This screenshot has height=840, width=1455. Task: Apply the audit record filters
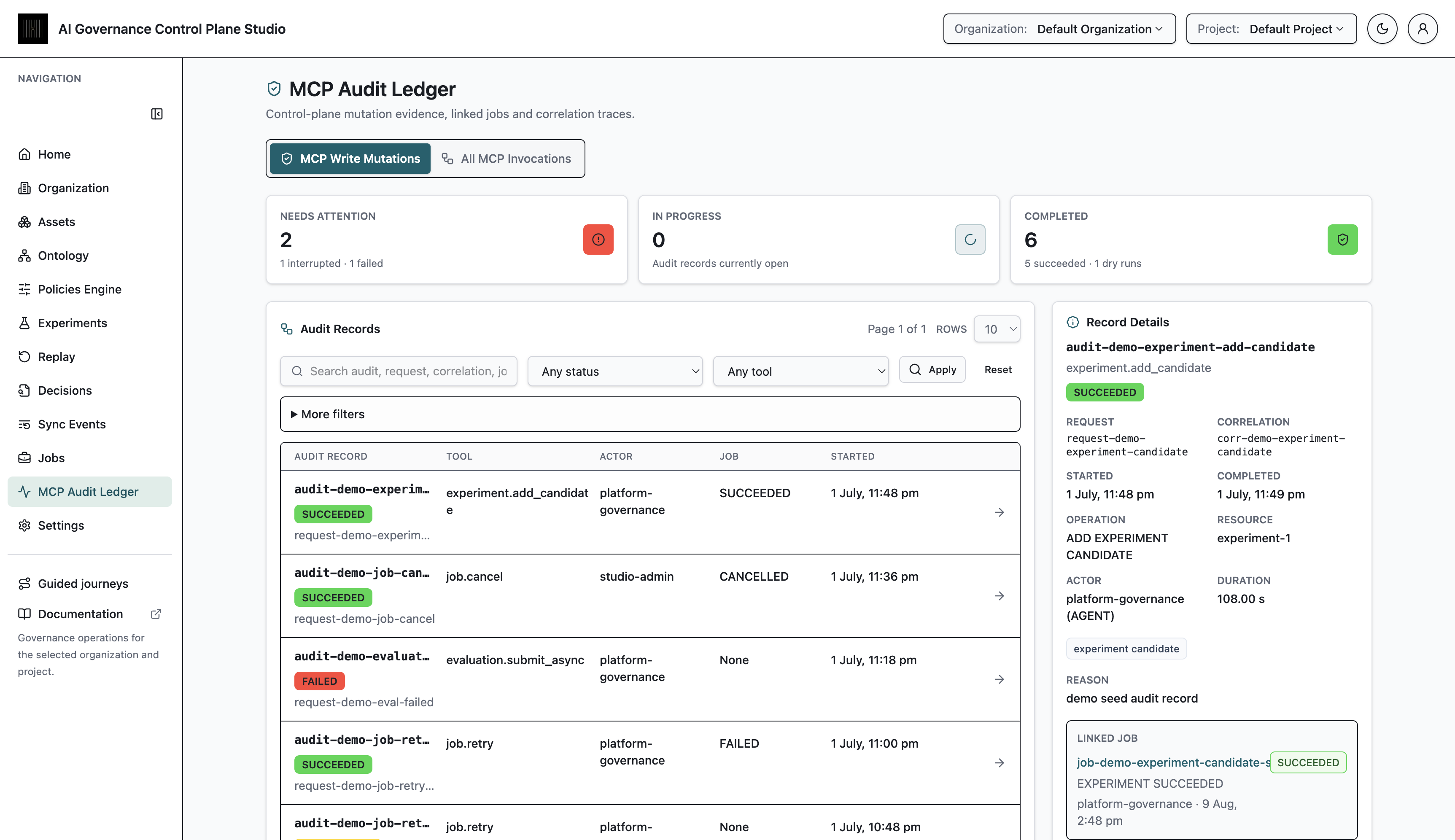point(932,370)
